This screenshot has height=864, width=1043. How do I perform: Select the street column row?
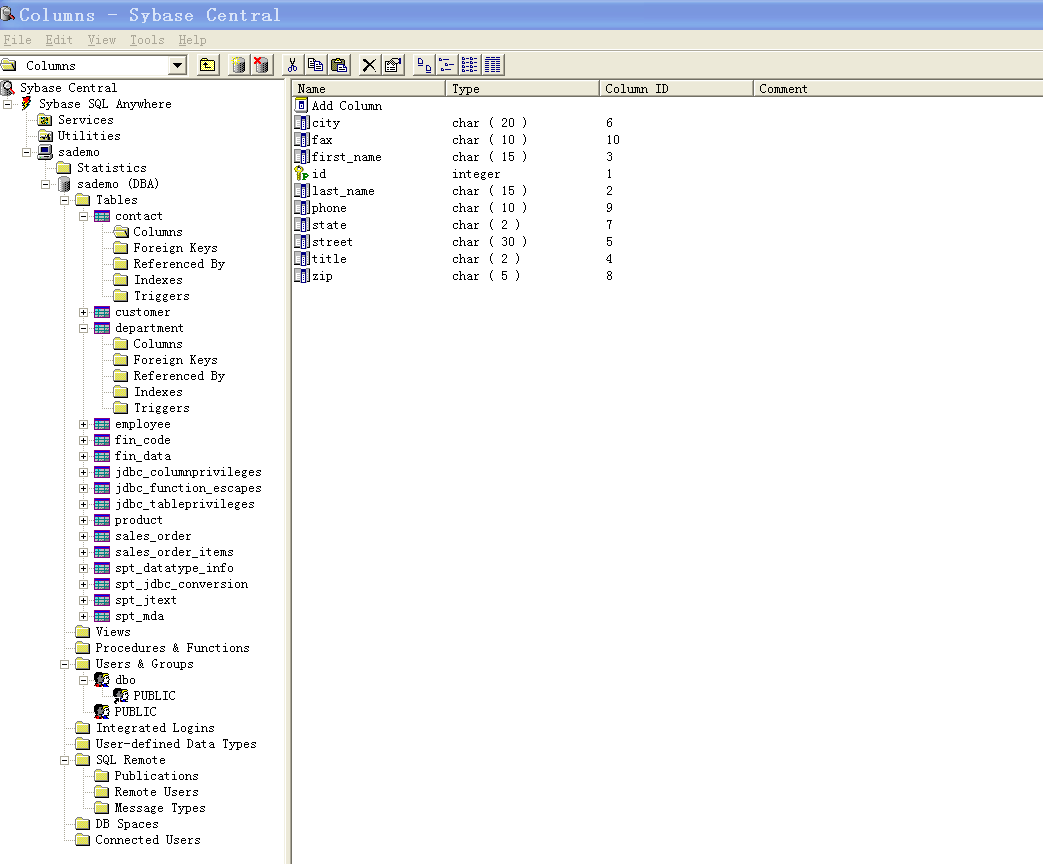(x=332, y=242)
